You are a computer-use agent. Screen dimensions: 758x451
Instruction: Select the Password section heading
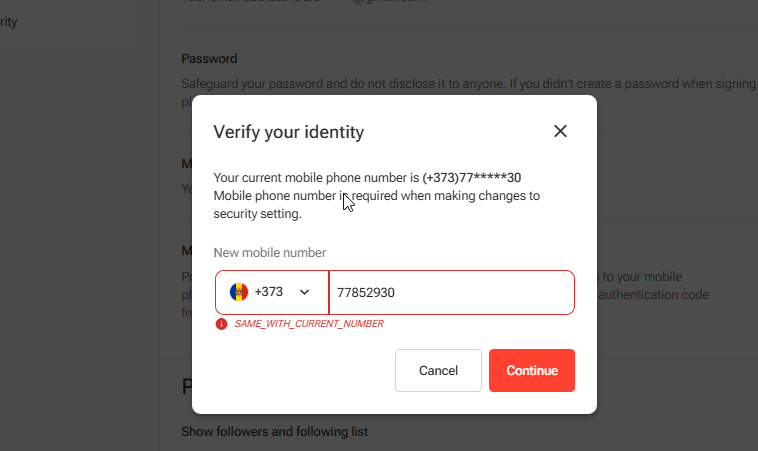pos(209,59)
